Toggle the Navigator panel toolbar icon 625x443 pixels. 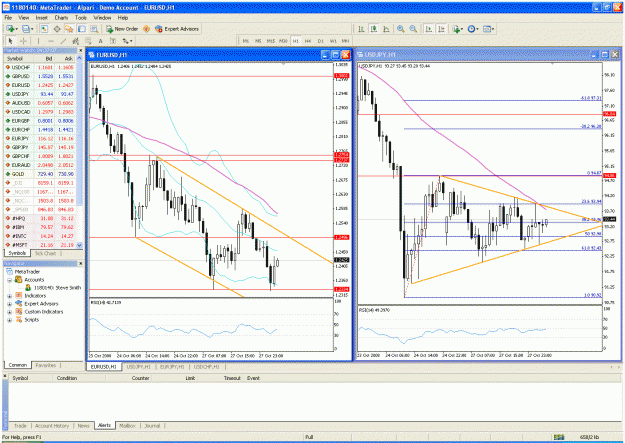69,29
